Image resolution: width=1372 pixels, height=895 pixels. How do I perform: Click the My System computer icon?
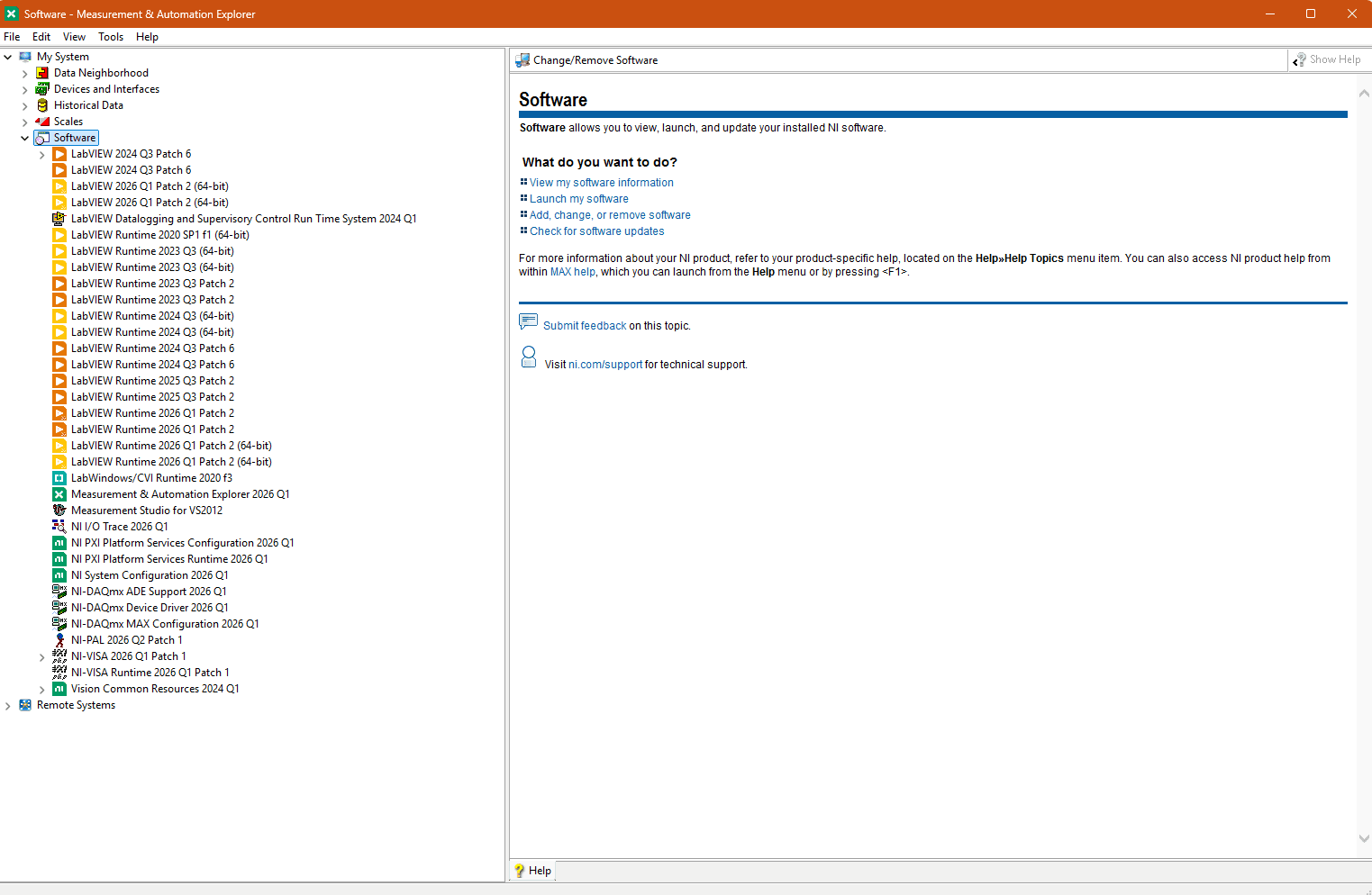pos(25,57)
